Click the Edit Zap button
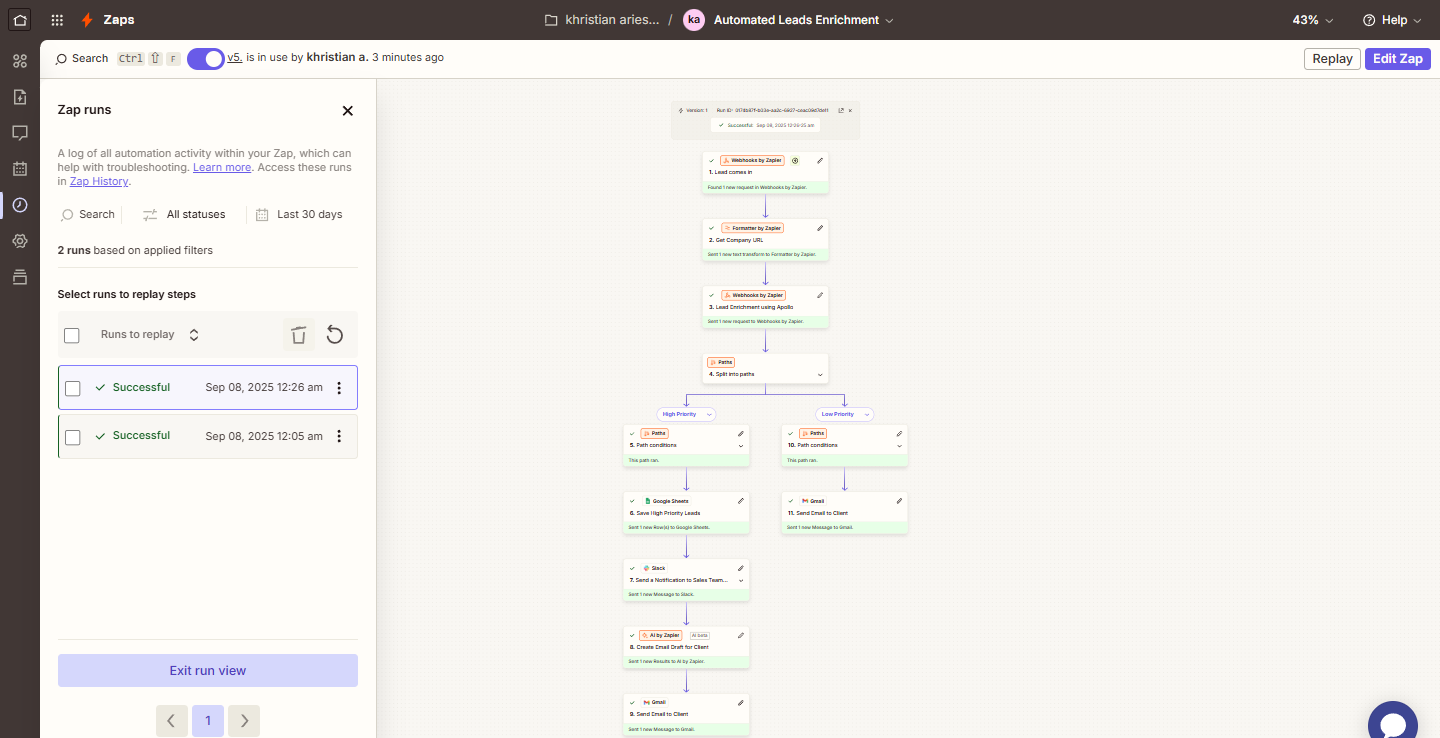The width and height of the screenshot is (1440, 738). (1398, 59)
